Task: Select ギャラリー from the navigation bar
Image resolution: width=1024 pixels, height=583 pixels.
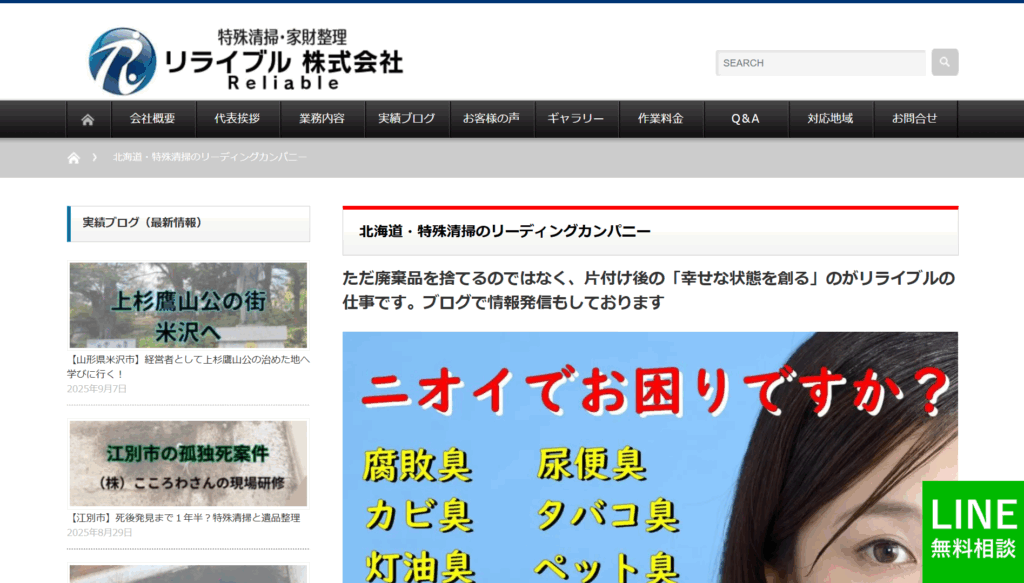Action: click(x=576, y=119)
